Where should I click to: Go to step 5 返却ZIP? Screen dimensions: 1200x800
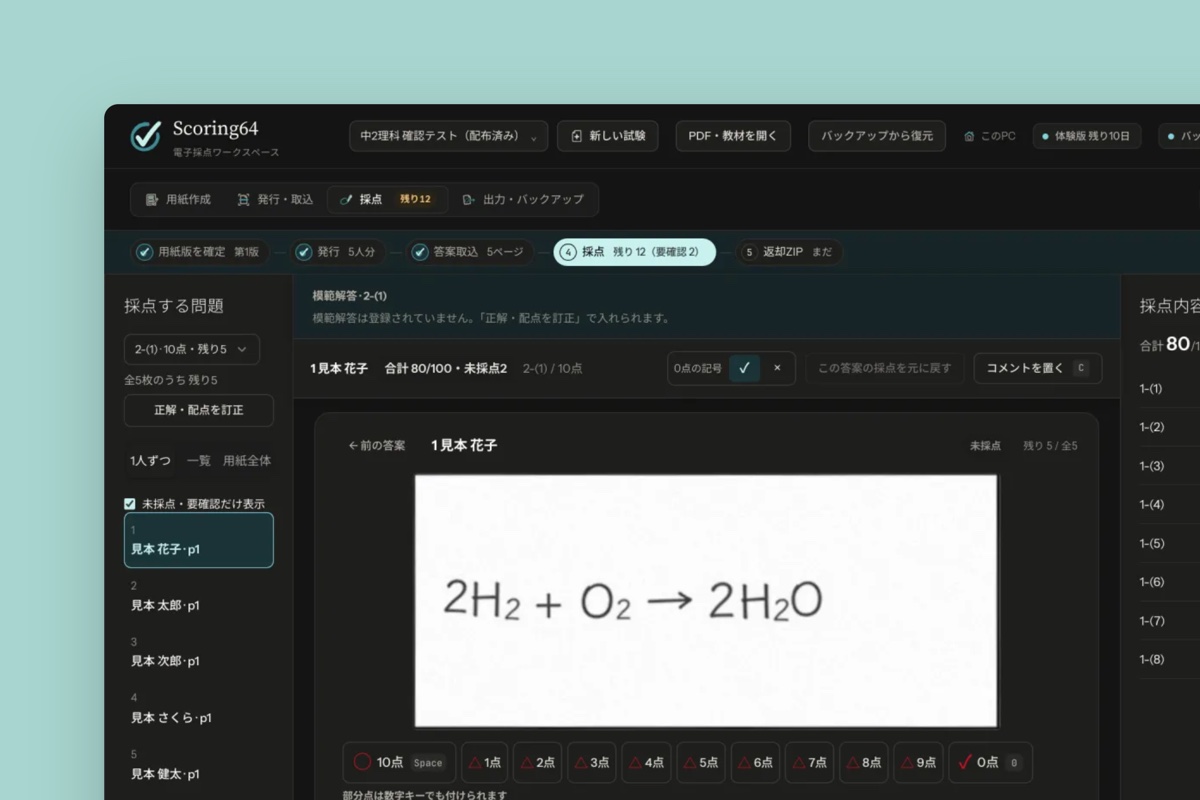[790, 252]
